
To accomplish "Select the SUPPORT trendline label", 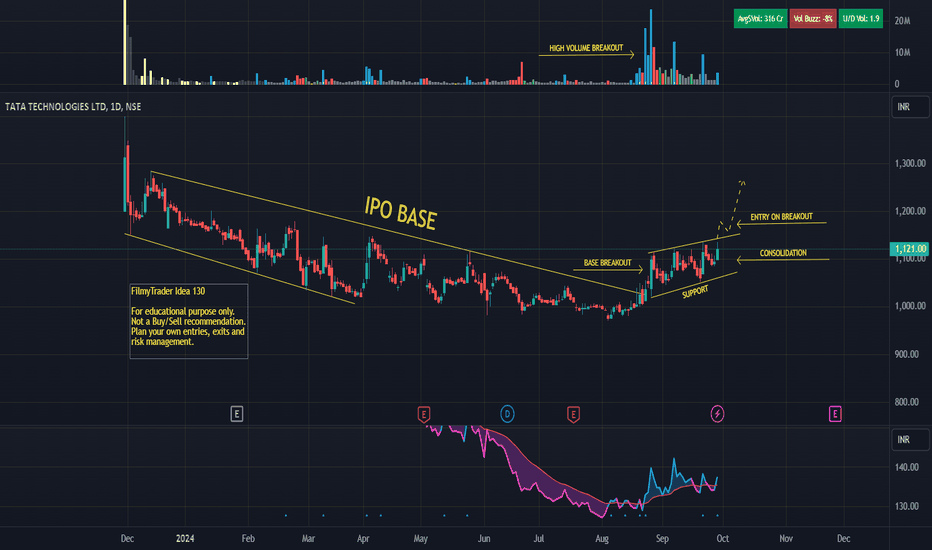I will pos(695,292).
